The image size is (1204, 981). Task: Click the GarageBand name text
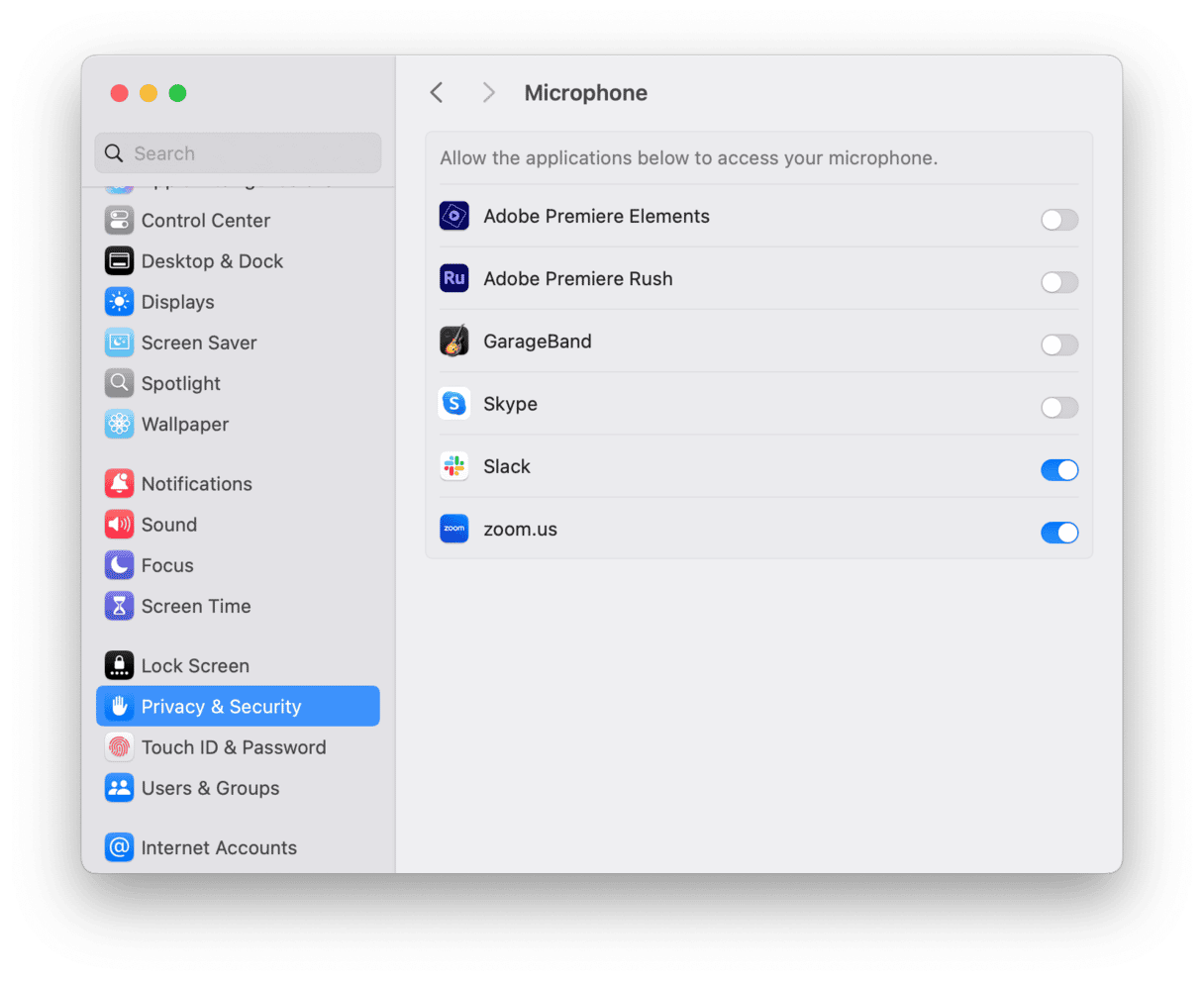(x=538, y=341)
